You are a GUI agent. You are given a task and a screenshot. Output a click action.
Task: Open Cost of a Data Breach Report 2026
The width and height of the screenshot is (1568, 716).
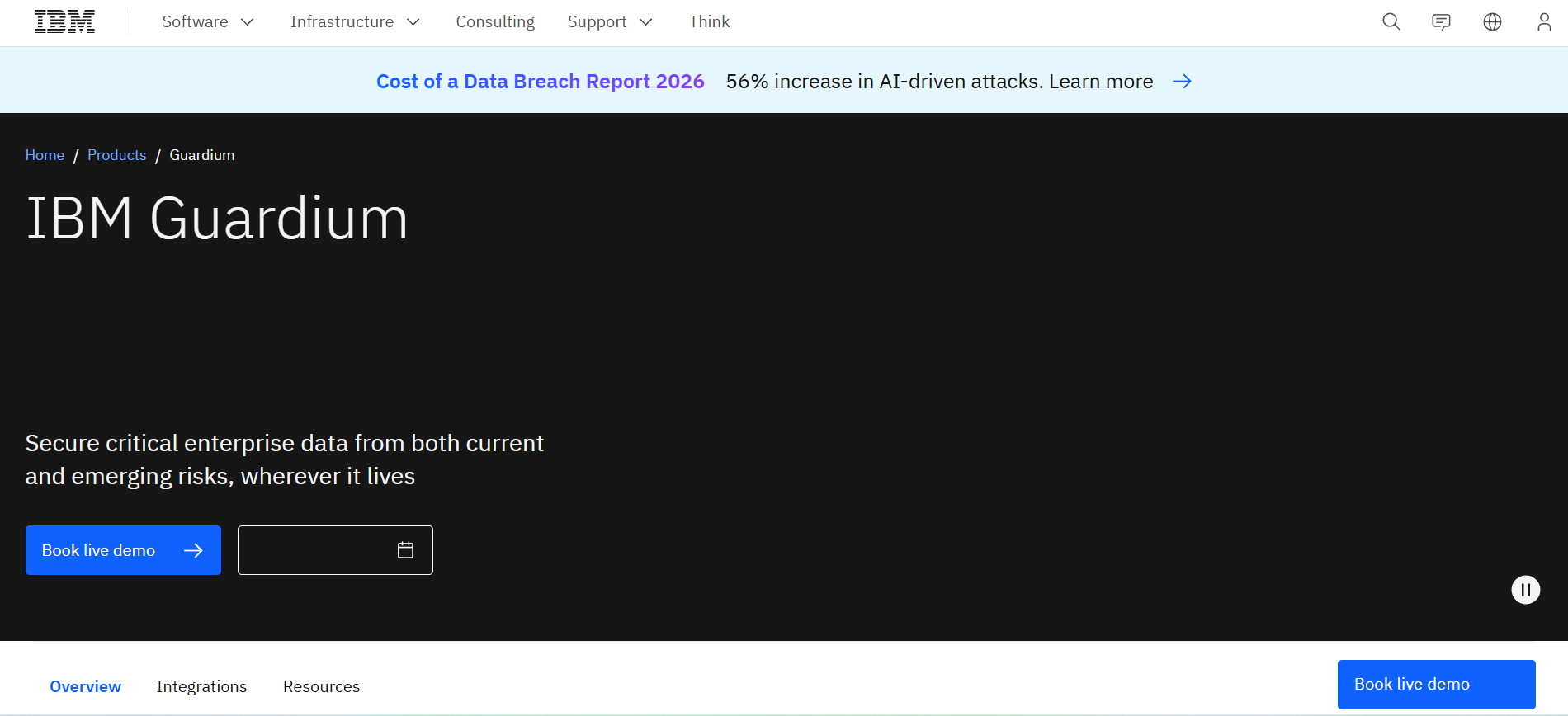pyautogui.click(x=540, y=82)
